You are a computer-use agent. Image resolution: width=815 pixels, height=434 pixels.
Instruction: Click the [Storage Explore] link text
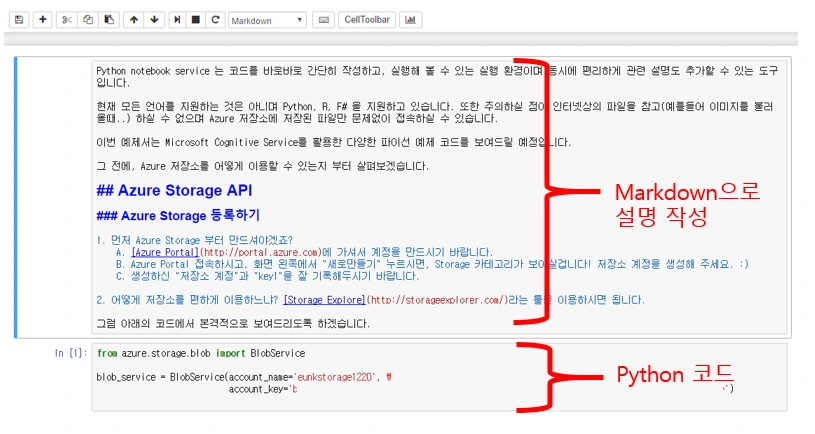325,300
